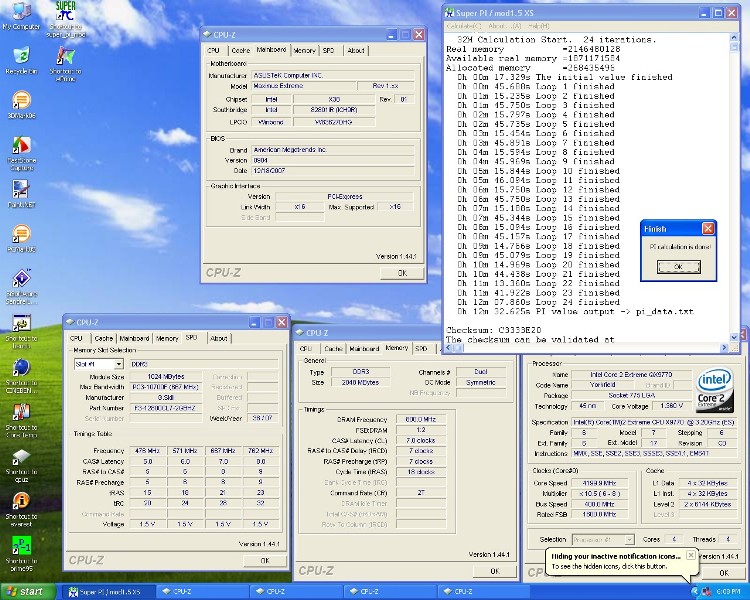This screenshot has height=600, width=750.
Task: Open Memory tab in Mainboard CPU-Z window
Action: [304, 50]
